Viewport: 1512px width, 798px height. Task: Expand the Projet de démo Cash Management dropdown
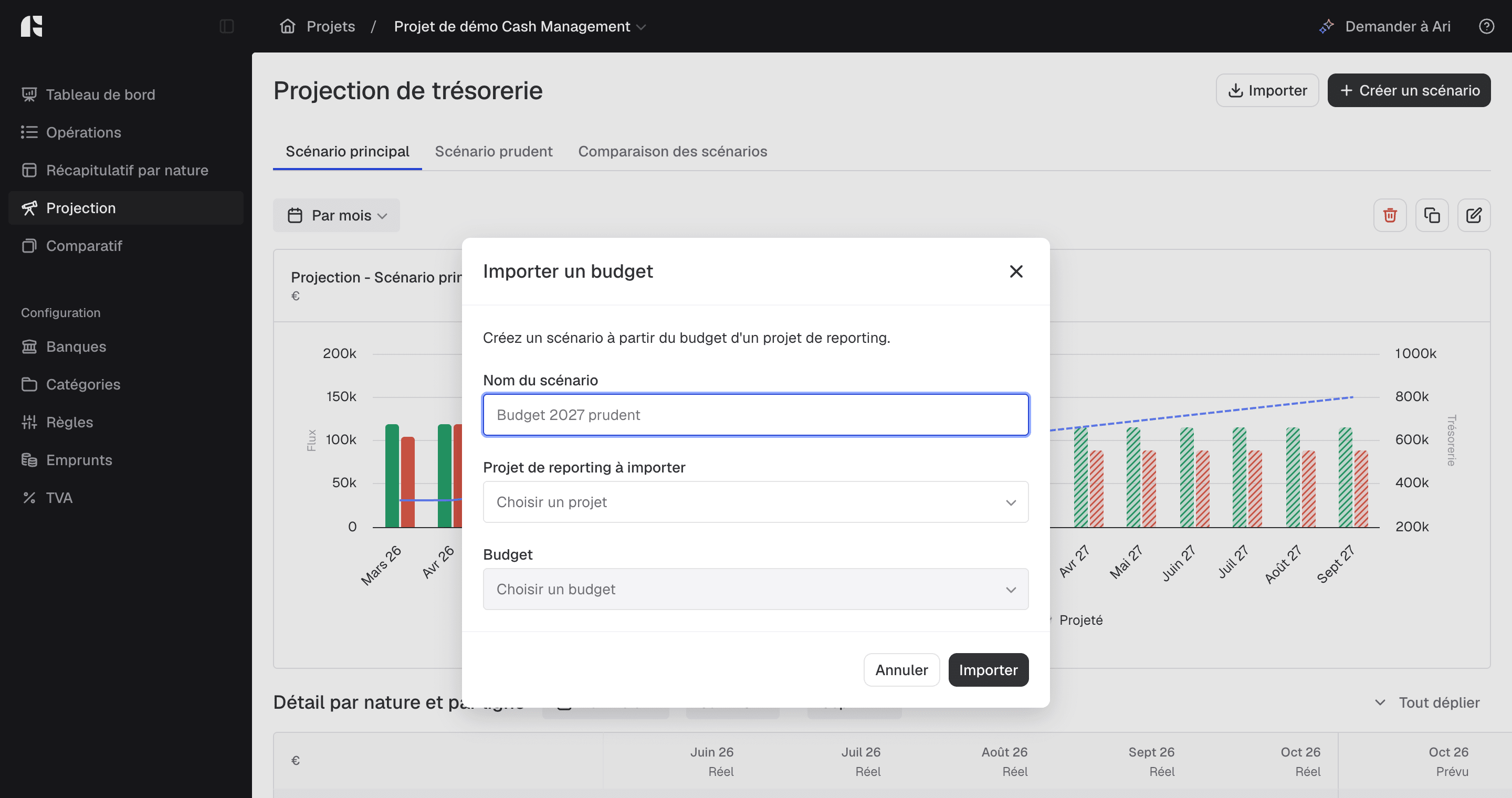519,26
